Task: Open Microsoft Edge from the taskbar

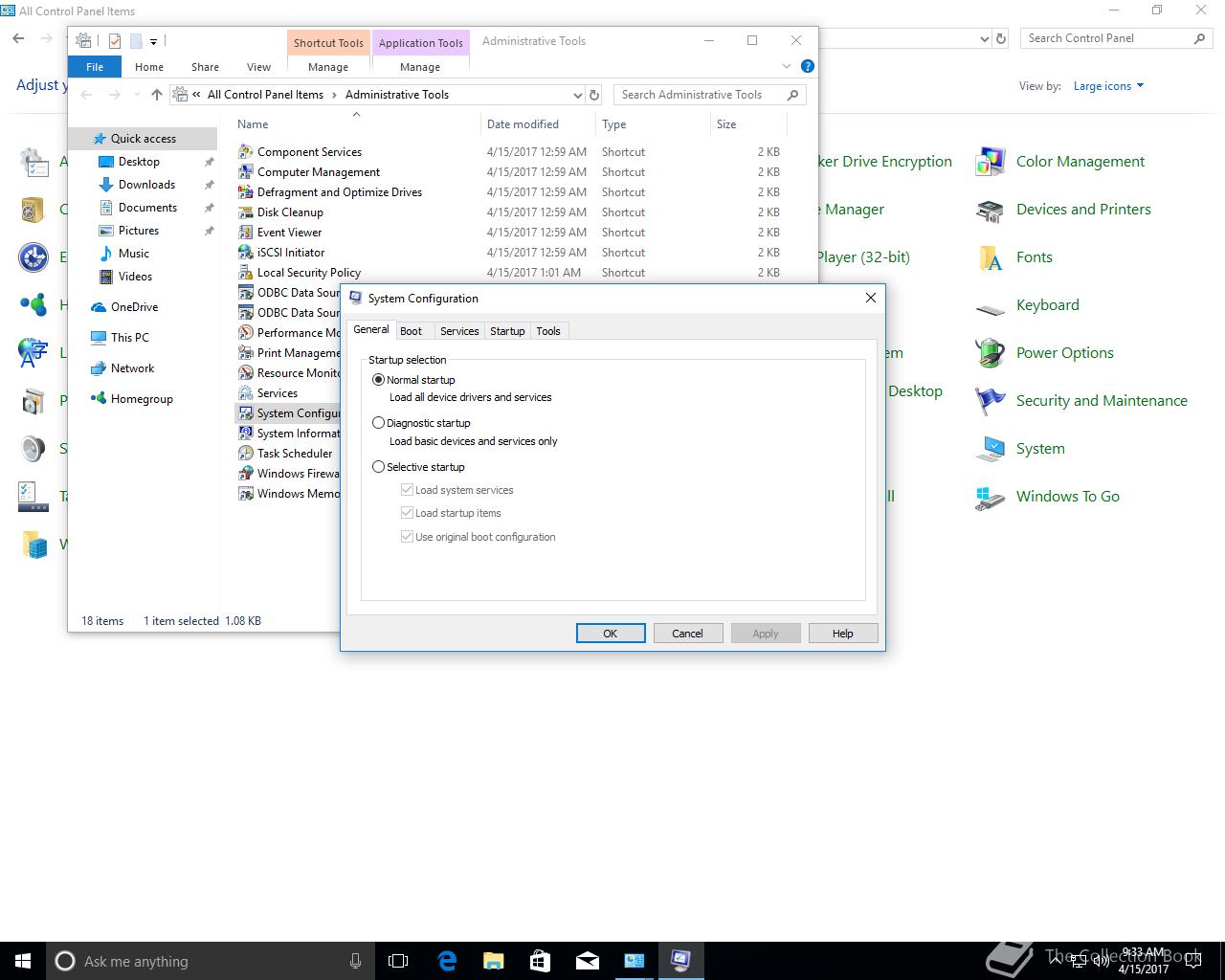Action: point(447,961)
